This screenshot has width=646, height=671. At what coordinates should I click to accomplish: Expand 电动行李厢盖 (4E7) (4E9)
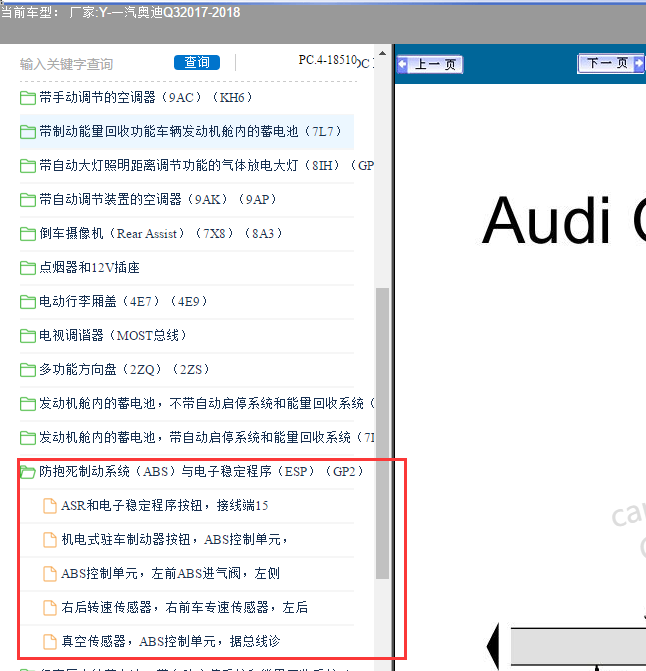tap(123, 302)
